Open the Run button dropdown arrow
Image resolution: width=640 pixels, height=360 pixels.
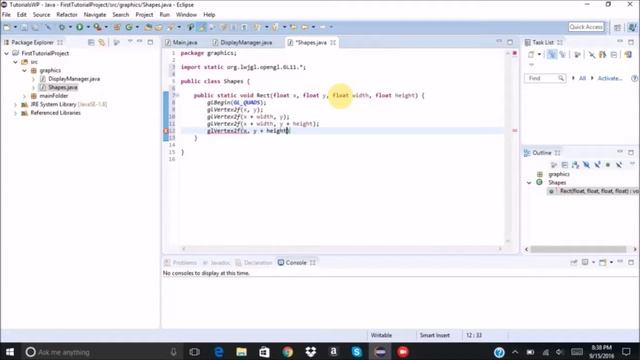coord(88,27)
